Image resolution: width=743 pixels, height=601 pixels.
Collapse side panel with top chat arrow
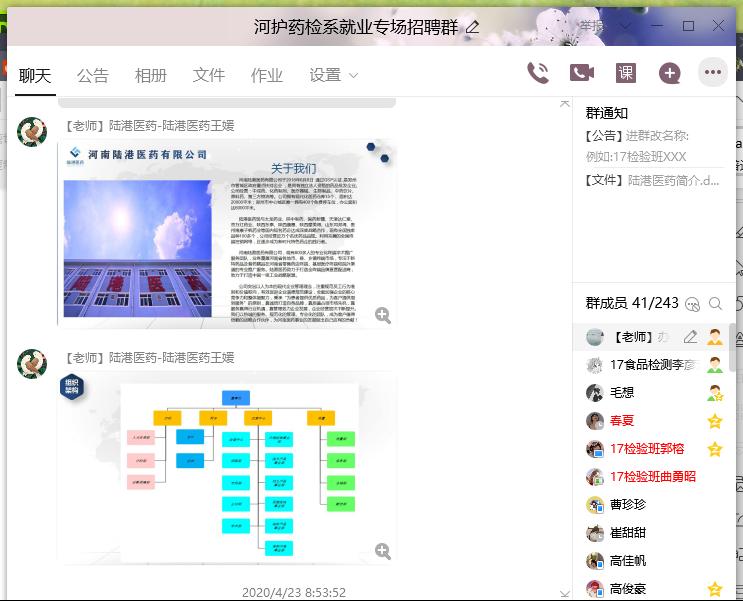pos(564,104)
